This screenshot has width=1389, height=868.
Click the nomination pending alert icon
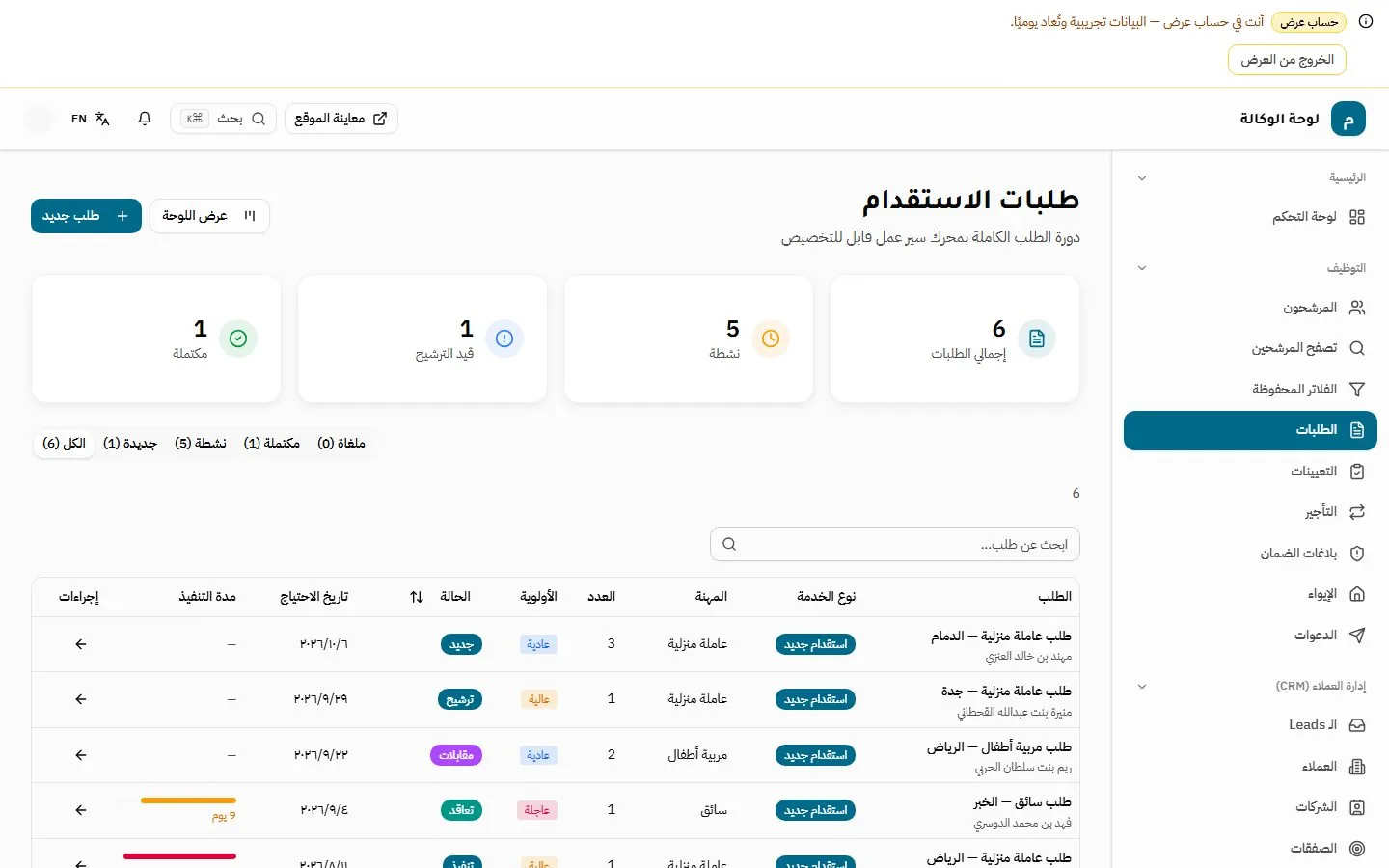504,339
